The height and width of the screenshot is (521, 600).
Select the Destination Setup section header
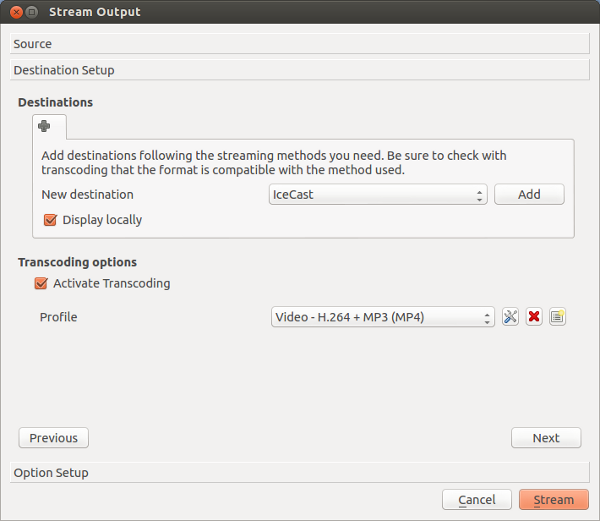click(300, 70)
